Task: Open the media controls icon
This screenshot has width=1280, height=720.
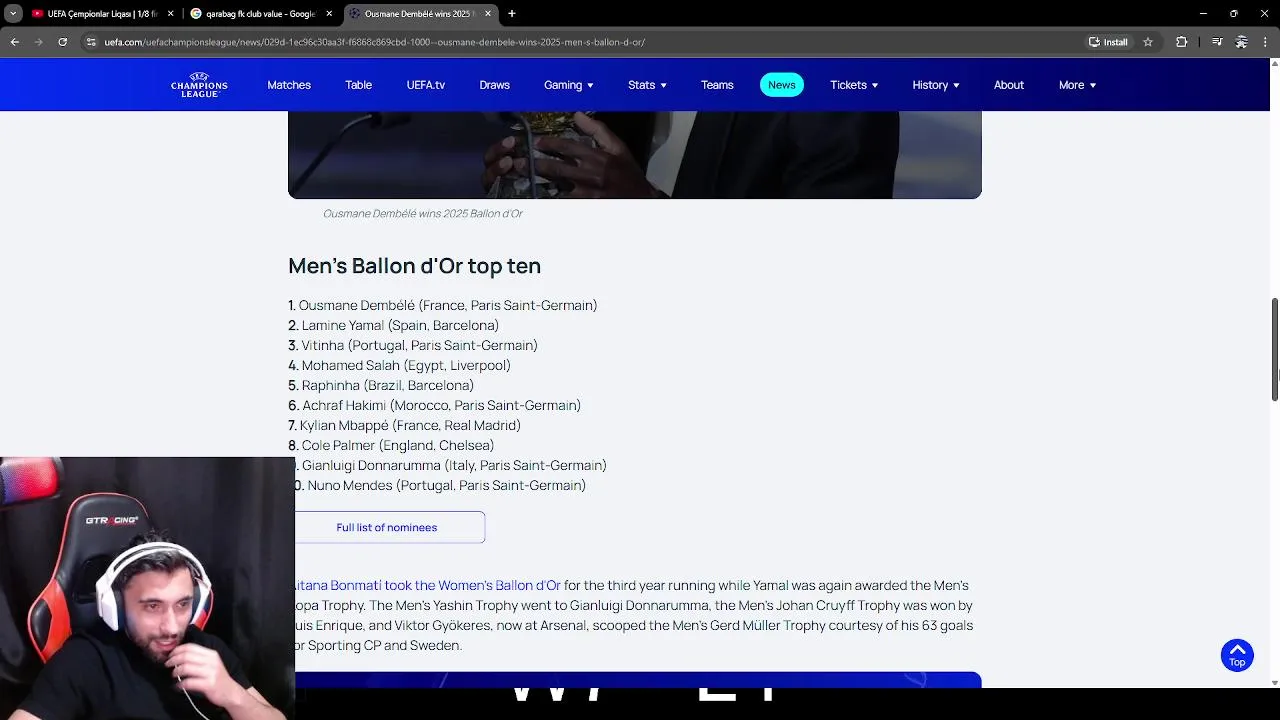Action: pyautogui.click(x=1217, y=42)
